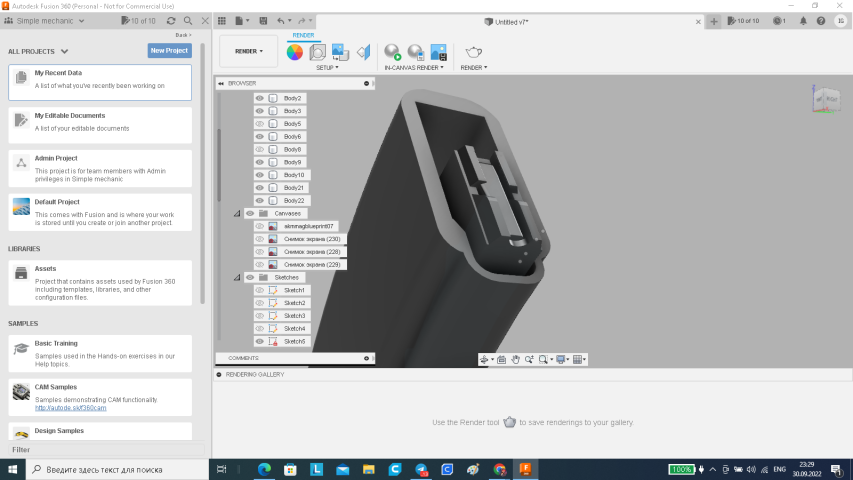This screenshot has width=853, height=480.
Task: Click the Redo arrow
Action: pos(301,21)
